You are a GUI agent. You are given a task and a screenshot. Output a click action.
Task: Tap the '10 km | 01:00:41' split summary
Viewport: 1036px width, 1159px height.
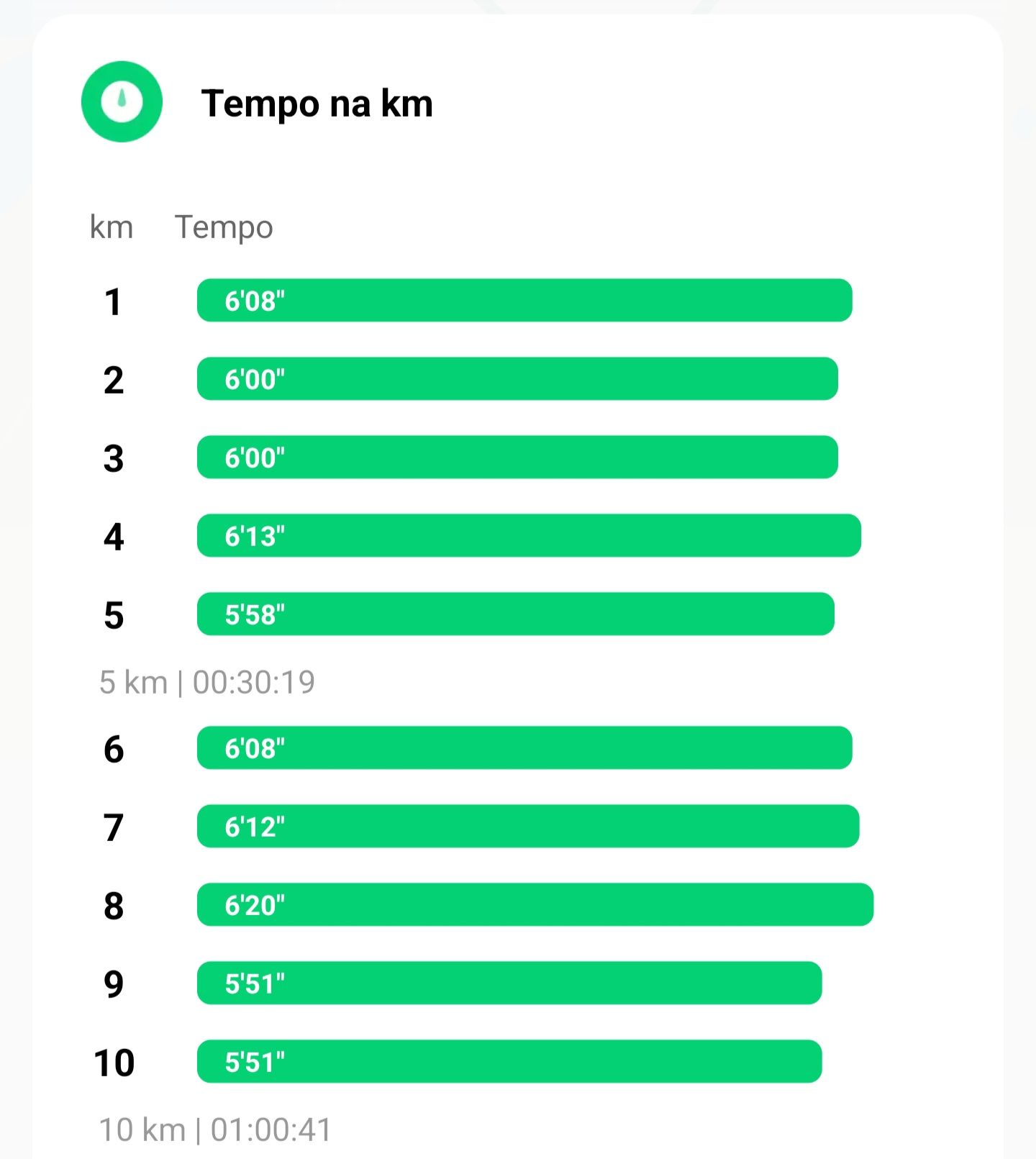coord(215,1130)
